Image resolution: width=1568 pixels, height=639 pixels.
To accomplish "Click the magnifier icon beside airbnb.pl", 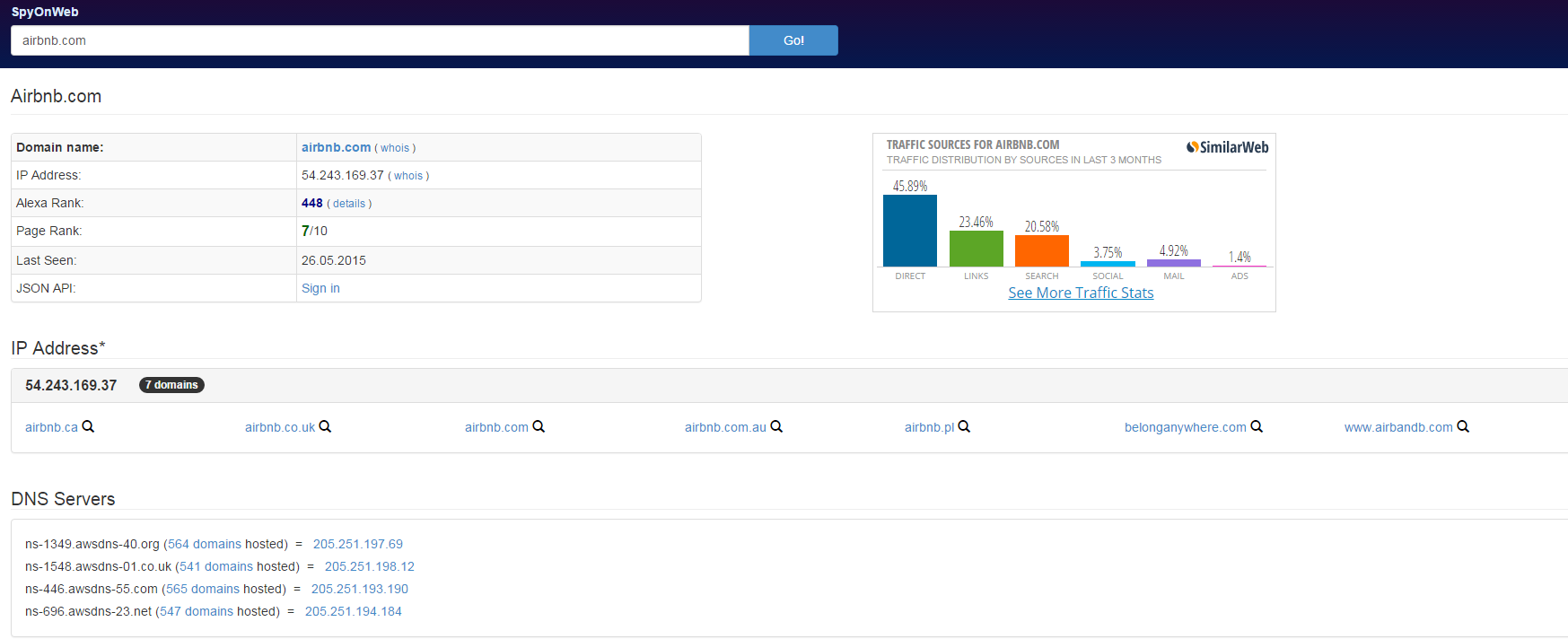I will 964,426.
